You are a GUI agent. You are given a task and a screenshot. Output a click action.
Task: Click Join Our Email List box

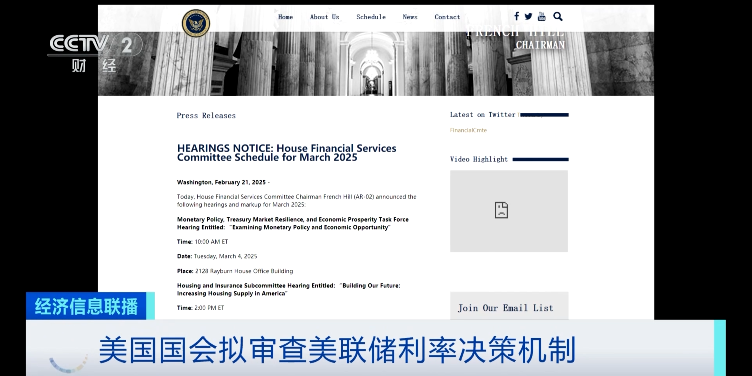(509, 306)
